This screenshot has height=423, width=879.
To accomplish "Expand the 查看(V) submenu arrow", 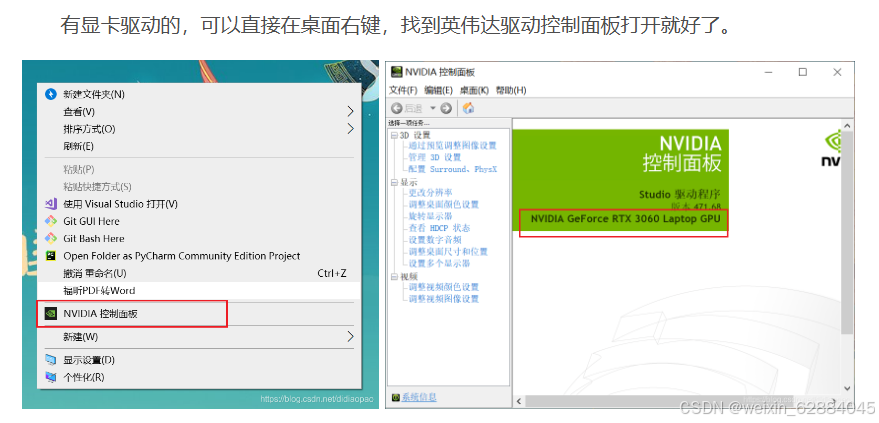I will point(350,111).
